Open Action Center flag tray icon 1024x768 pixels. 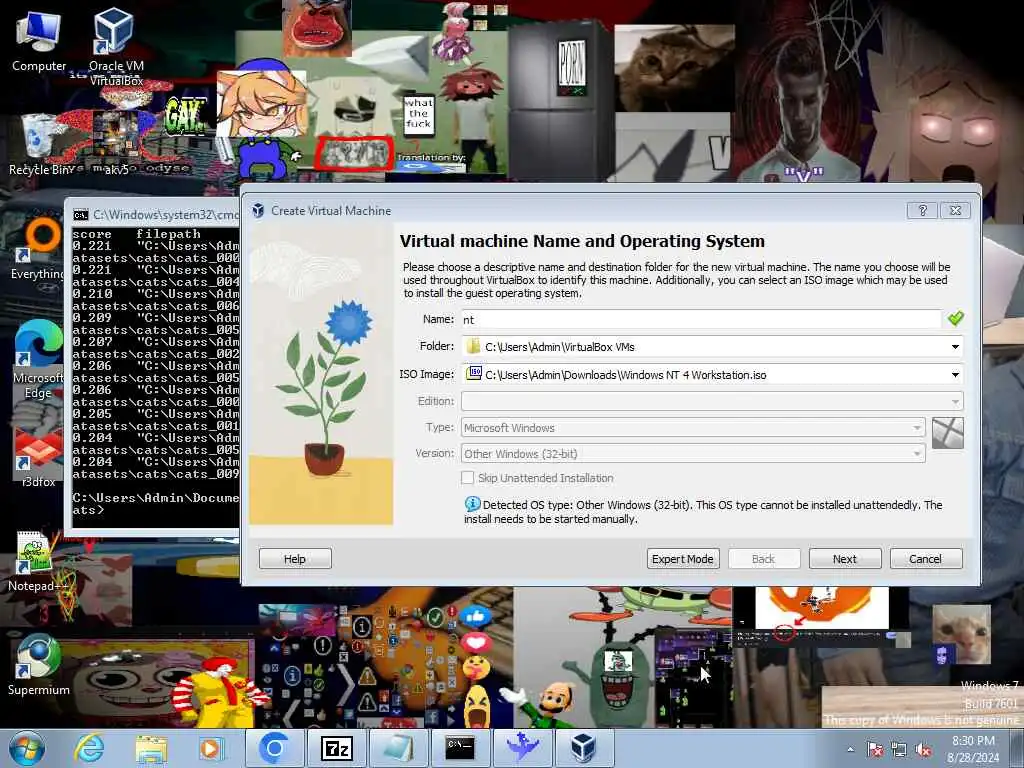[x=875, y=750]
